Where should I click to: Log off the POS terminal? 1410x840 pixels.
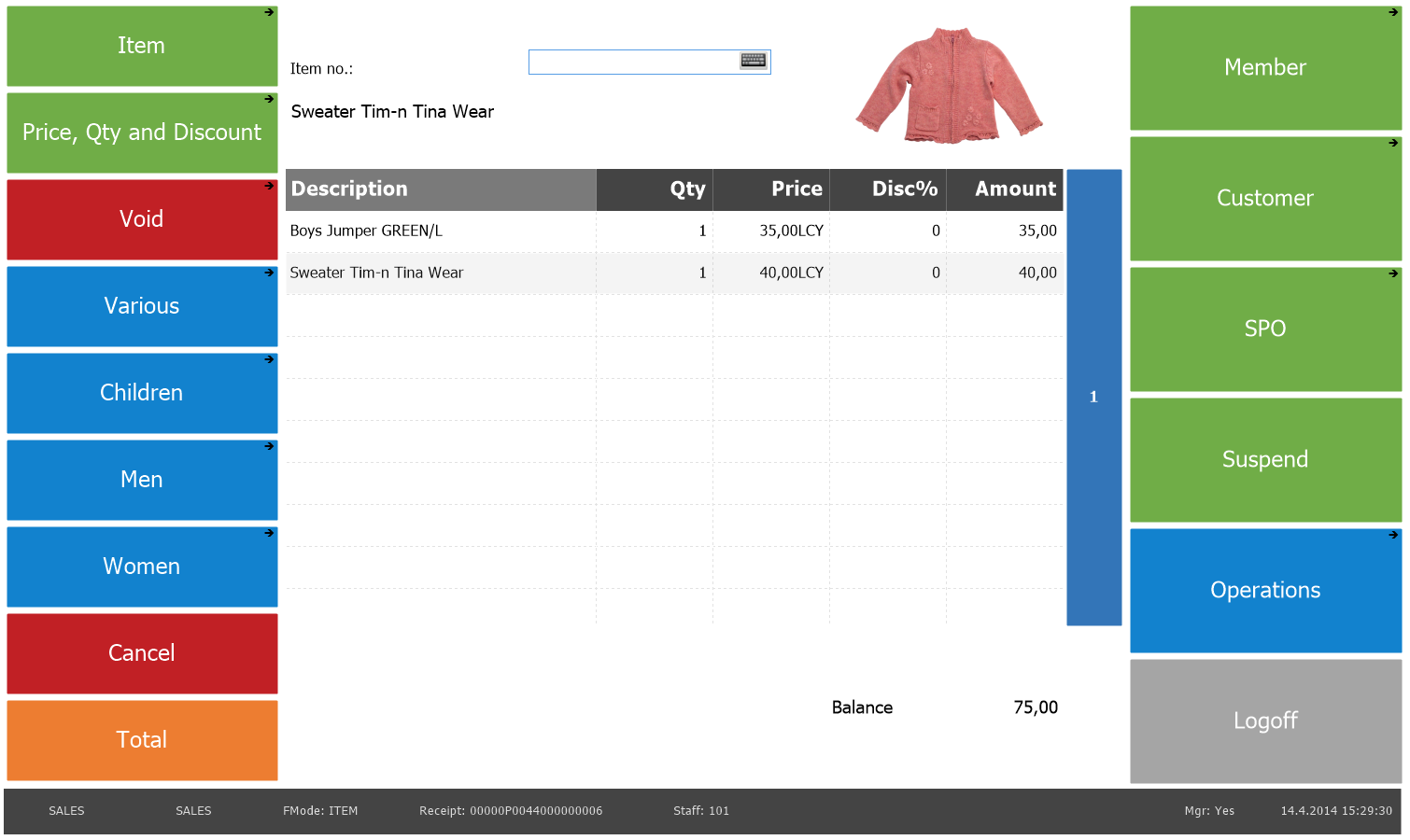(x=1265, y=721)
